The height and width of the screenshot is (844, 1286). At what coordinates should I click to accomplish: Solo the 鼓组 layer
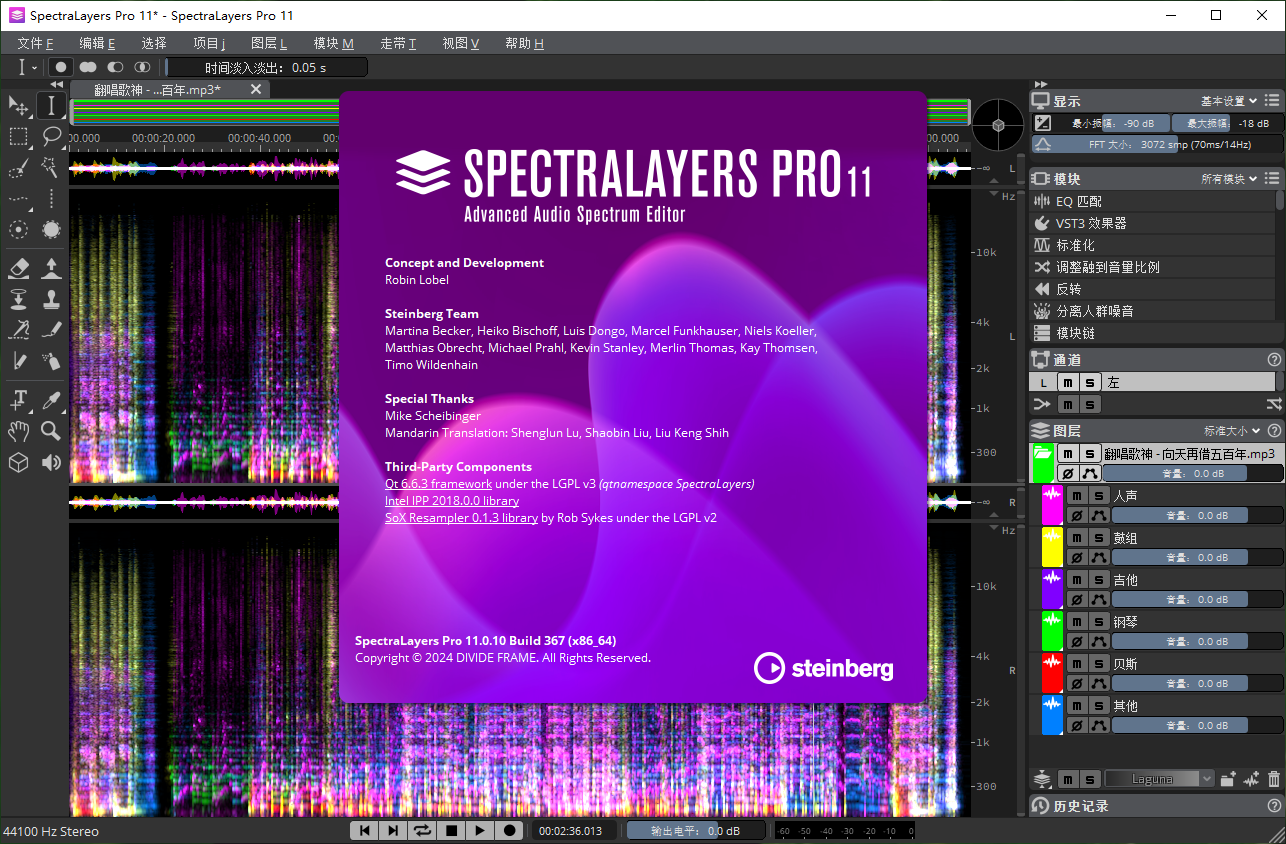pyautogui.click(x=1098, y=538)
